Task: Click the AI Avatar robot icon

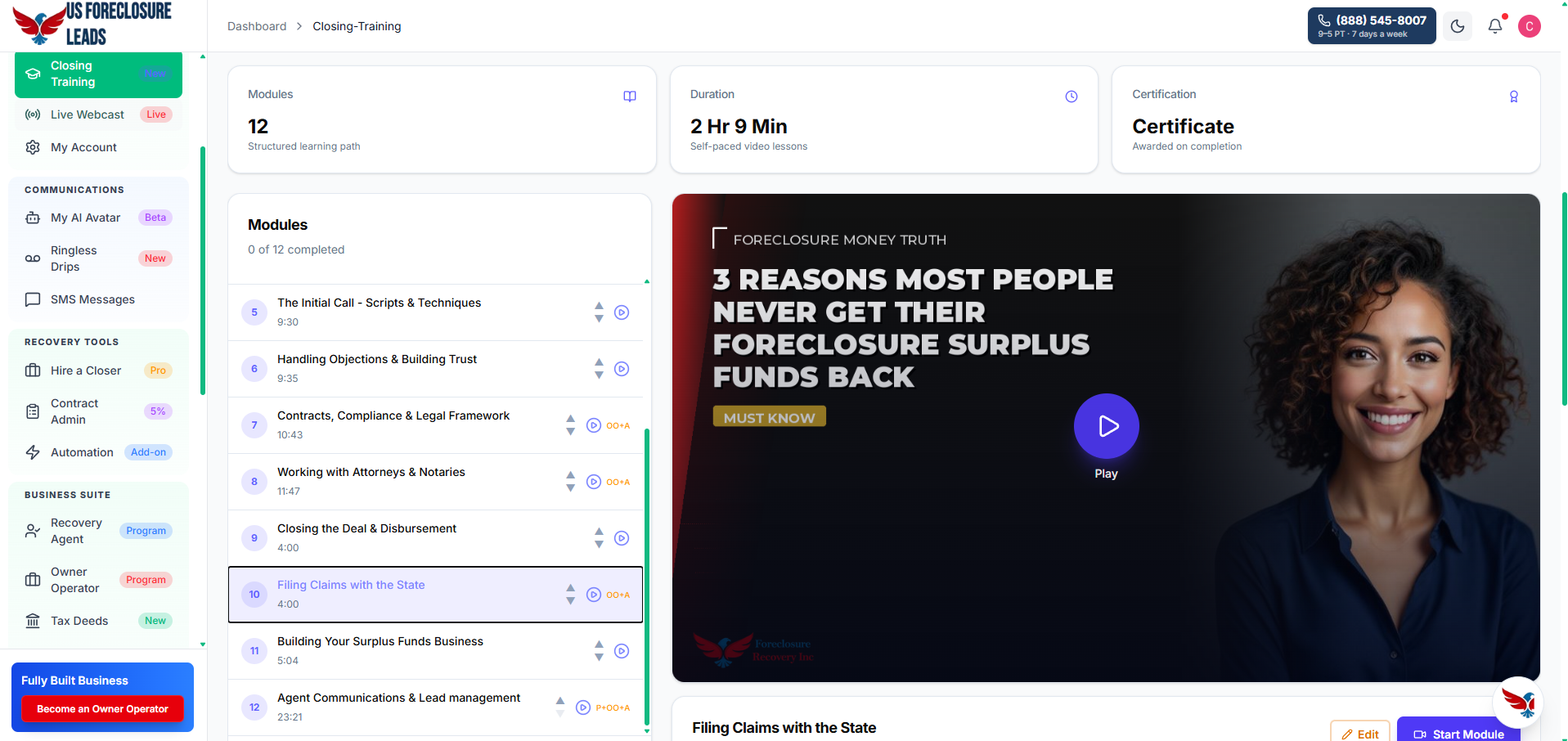Action: tap(33, 218)
